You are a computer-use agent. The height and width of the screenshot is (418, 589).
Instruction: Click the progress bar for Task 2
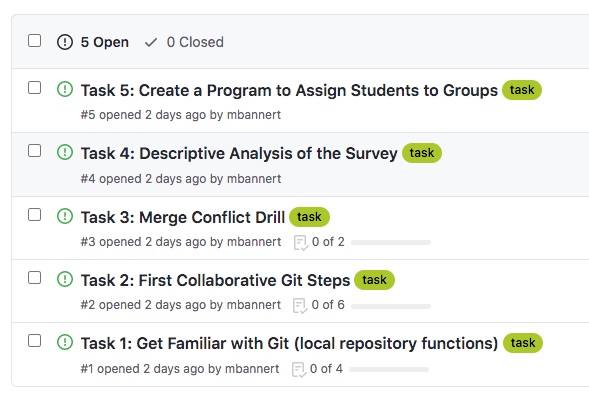point(391,306)
